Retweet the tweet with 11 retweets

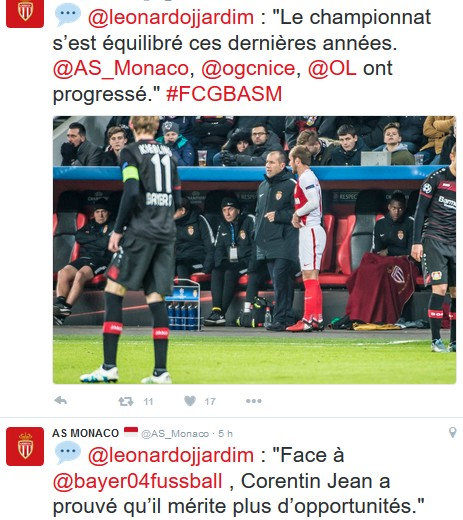[126, 401]
